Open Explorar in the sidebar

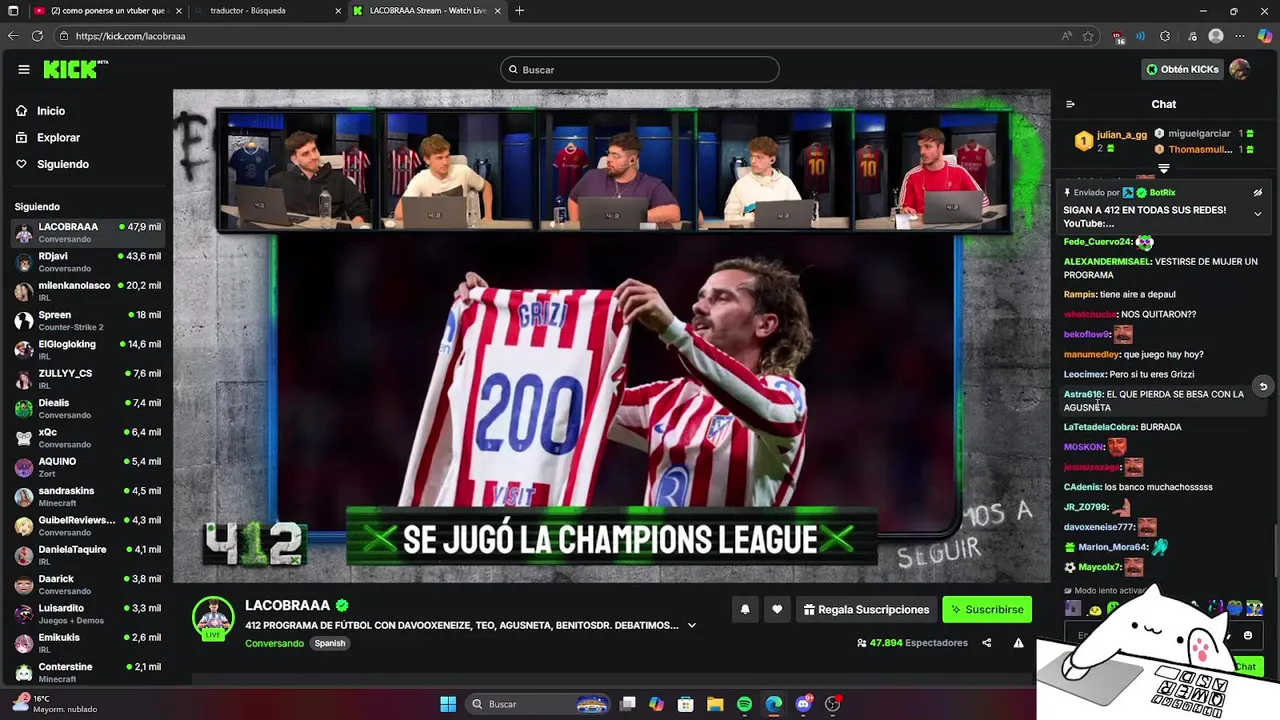pyautogui.click(x=58, y=138)
